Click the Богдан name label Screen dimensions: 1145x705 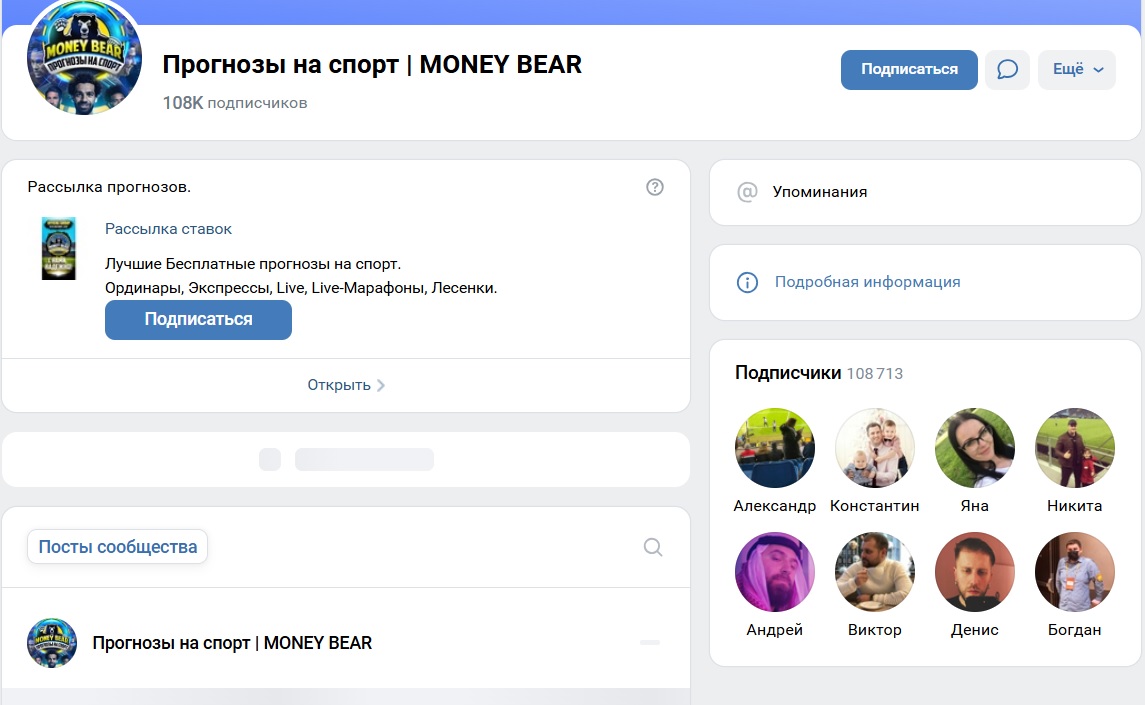coord(1074,630)
